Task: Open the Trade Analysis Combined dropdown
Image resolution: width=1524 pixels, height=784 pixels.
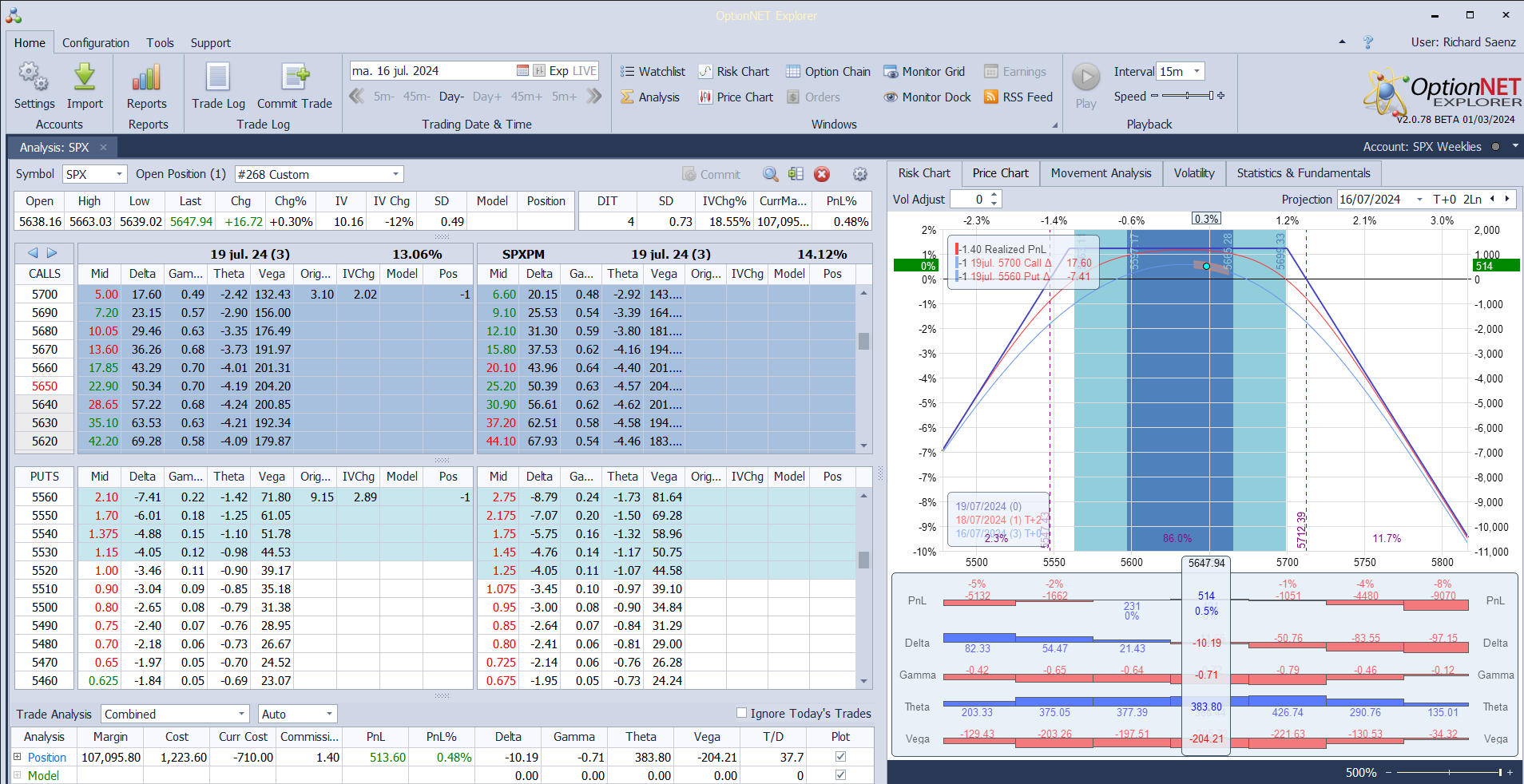Action: pyautogui.click(x=241, y=714)
